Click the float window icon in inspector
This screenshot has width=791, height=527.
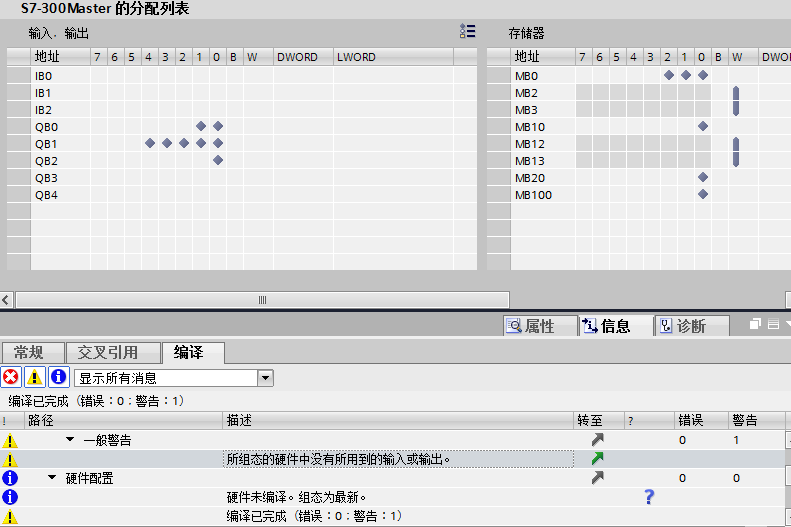[755, 324]
